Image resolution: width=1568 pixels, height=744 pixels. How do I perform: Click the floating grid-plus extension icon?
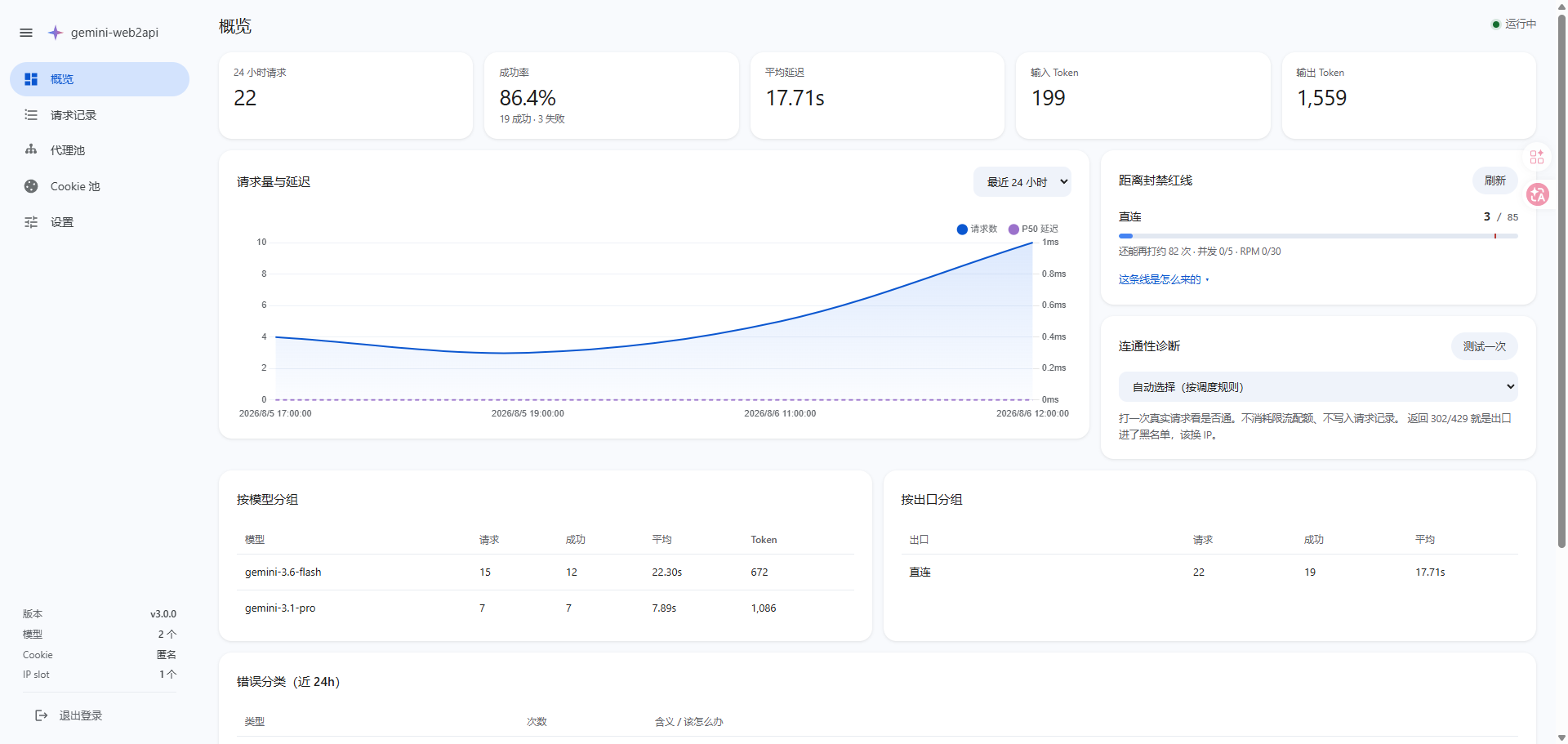[x=1537, y=157]
